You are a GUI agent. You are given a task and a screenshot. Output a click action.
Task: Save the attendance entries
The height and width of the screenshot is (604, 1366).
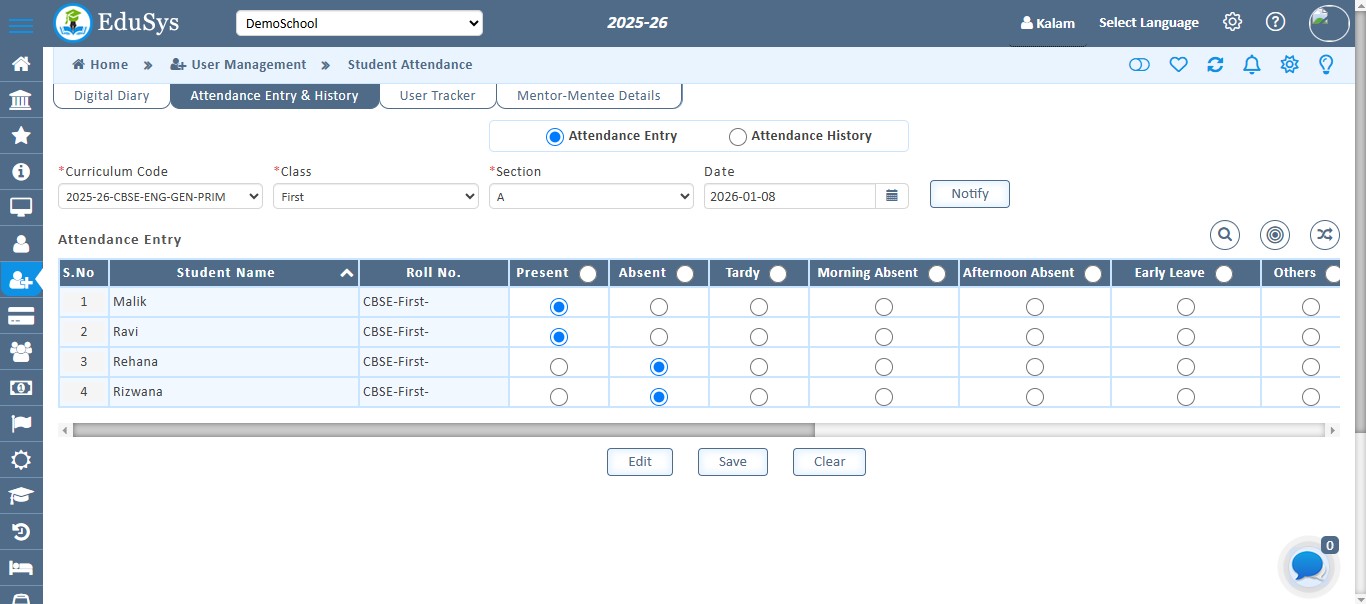(x=732, y=461)
